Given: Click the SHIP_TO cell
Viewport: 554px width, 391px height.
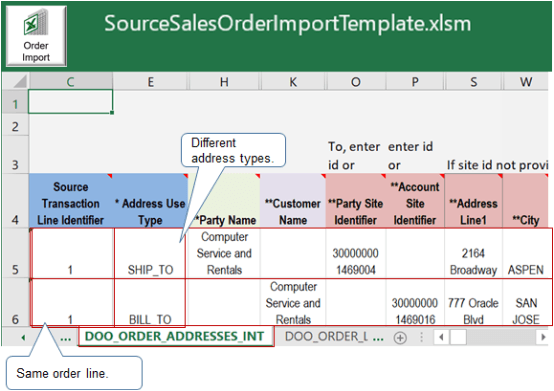Looking at the screenshot, I should click(x=151, y=253).
